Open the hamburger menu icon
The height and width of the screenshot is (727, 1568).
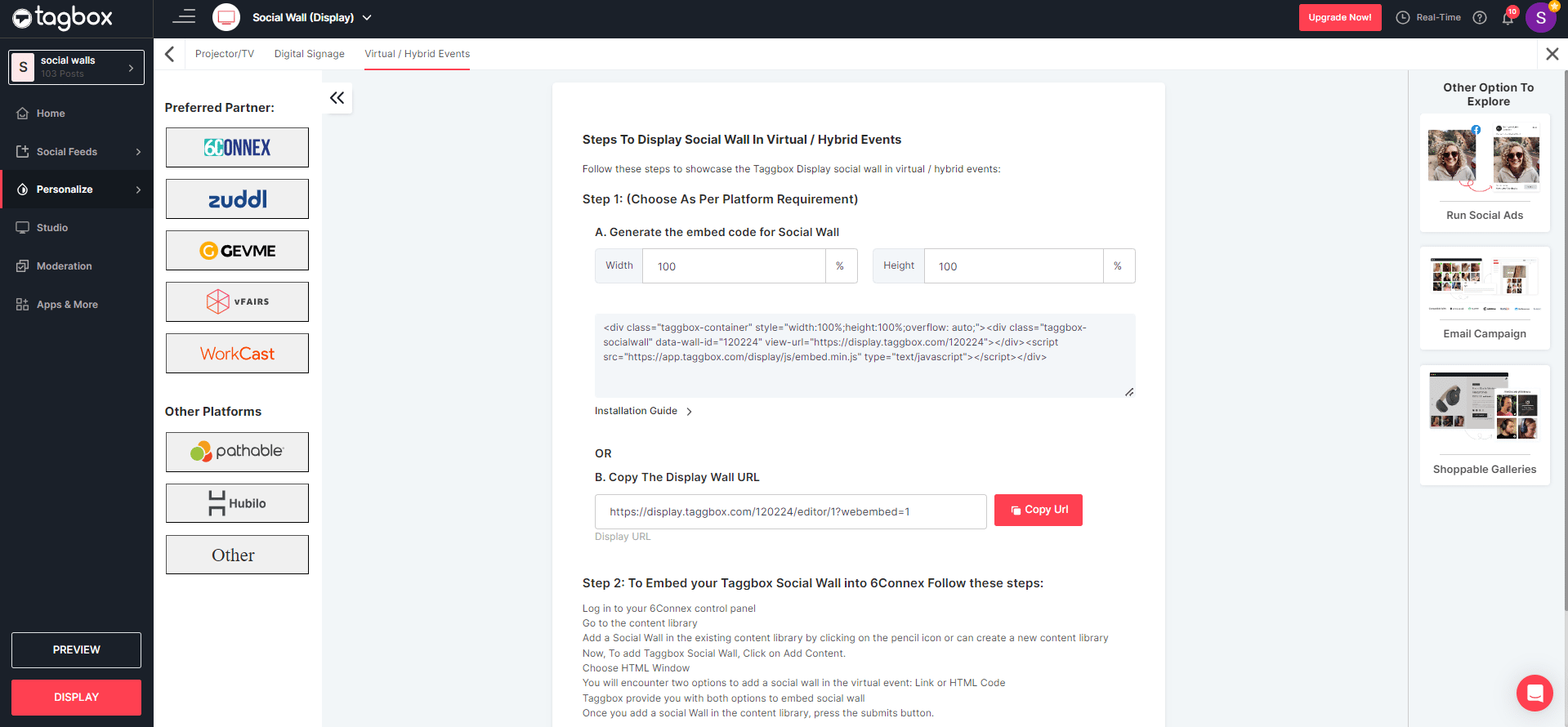[x=184, y=16]
